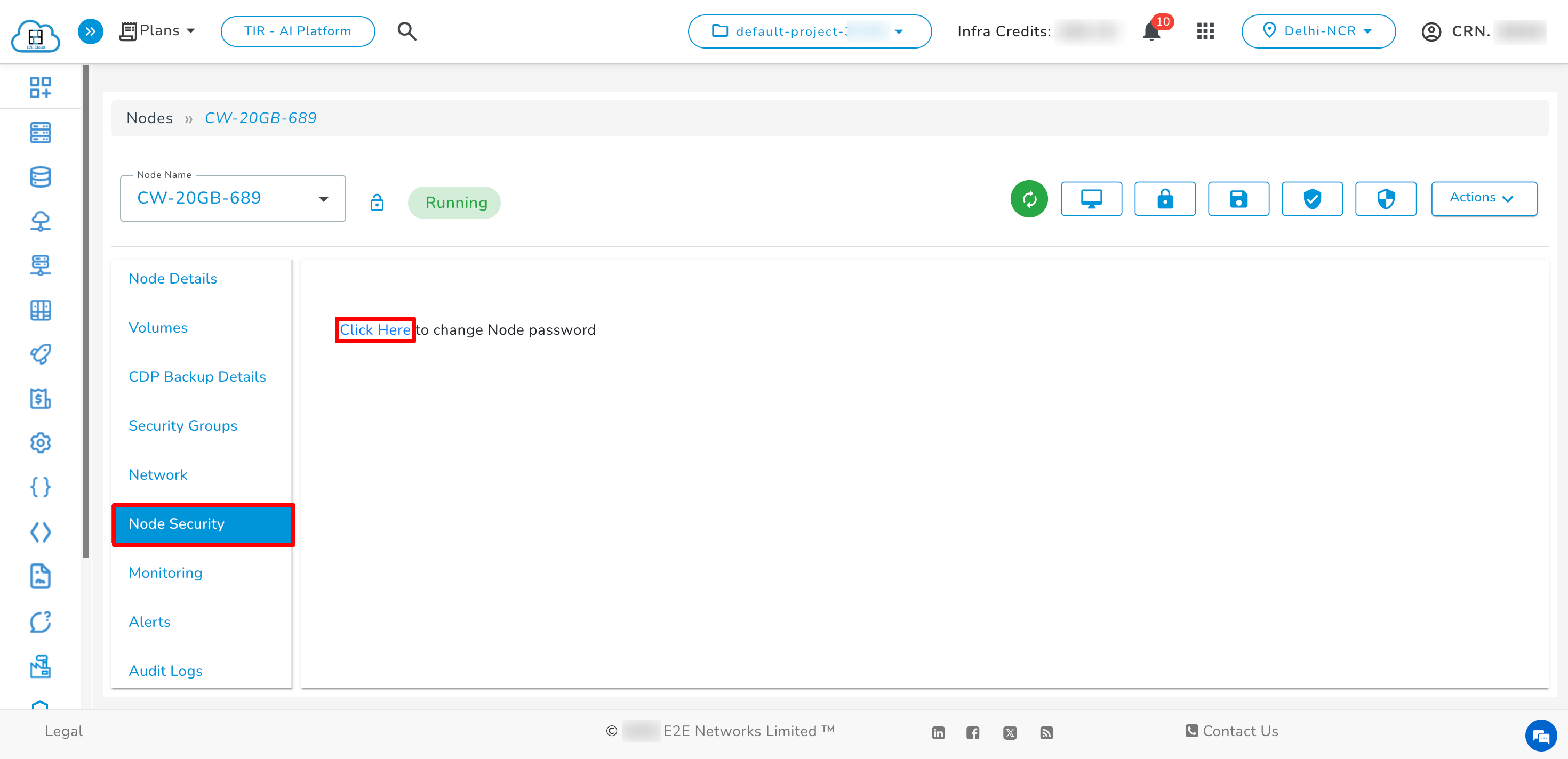Click the TIR - AI Platform button
This screenshot has height=759, width=1568.
click(x=298, y=31)
